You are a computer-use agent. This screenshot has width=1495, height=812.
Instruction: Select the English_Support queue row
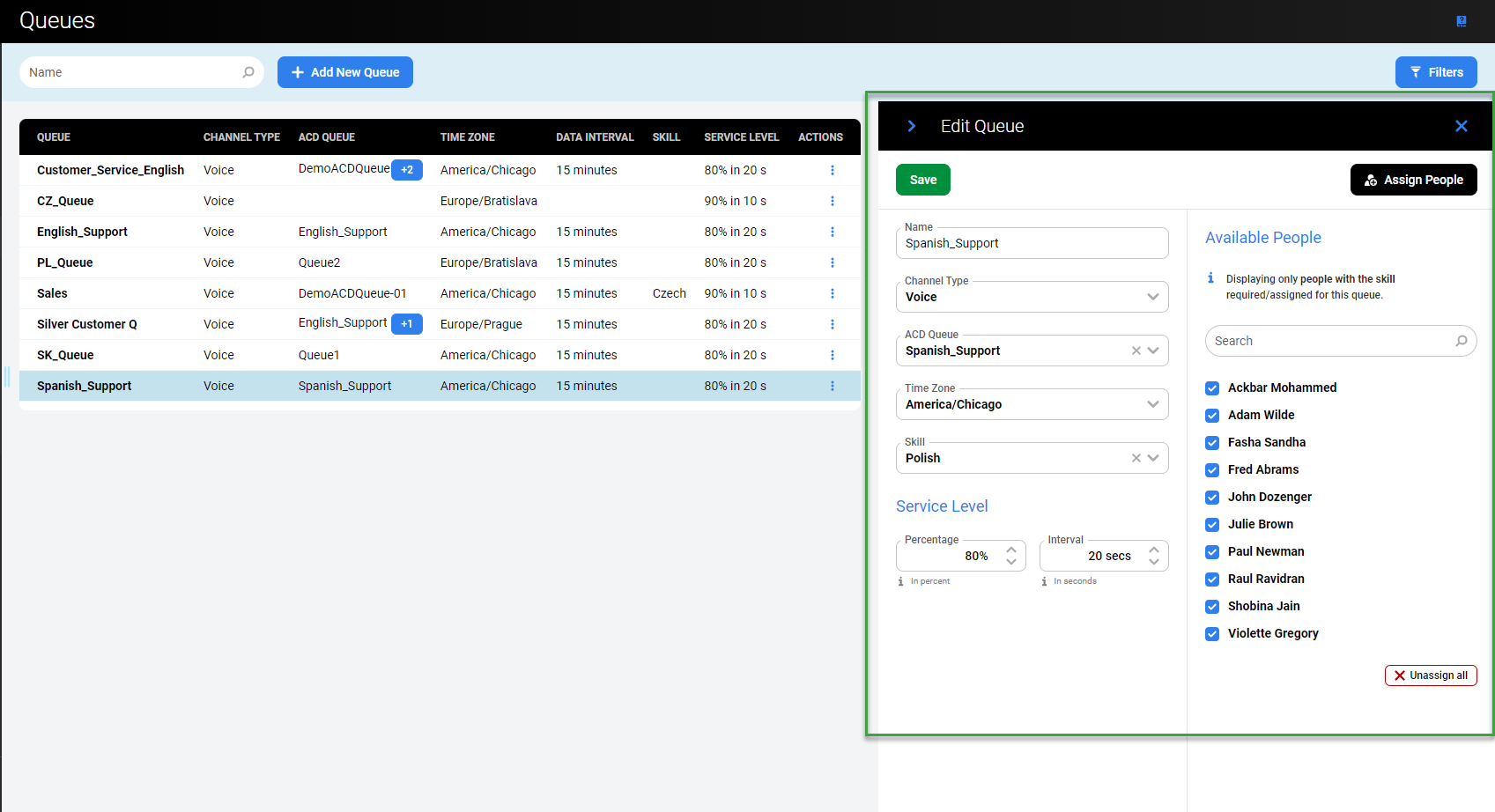(x=82, y=232)
